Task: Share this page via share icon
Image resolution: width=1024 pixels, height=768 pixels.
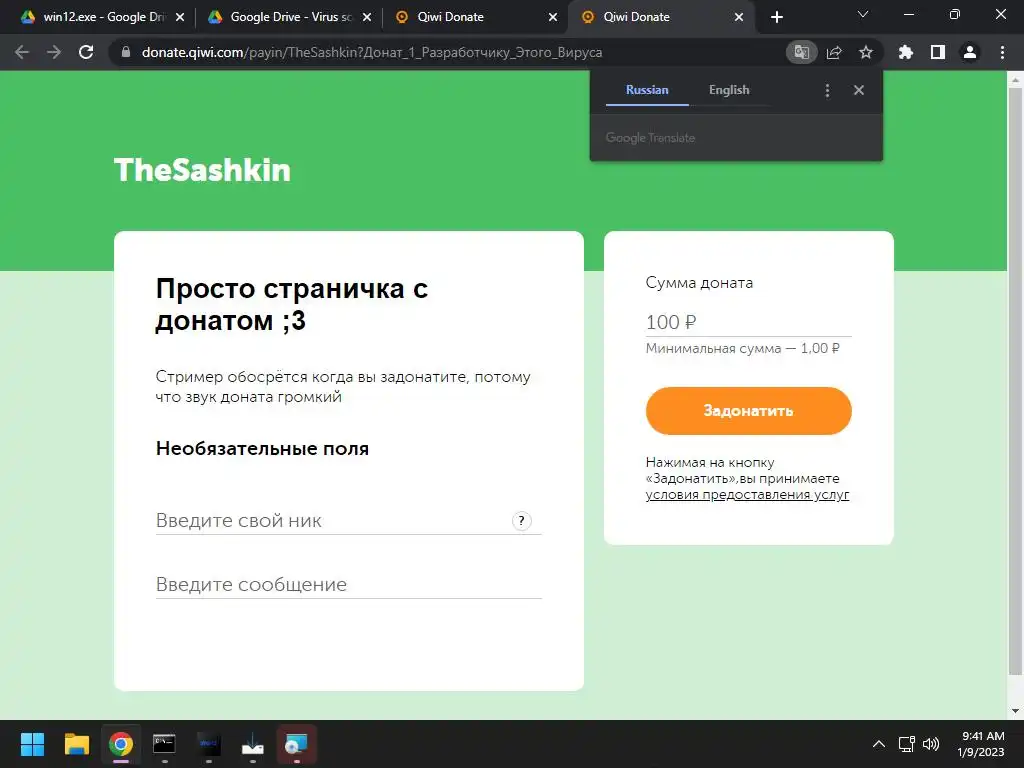Action: (834, 52)
